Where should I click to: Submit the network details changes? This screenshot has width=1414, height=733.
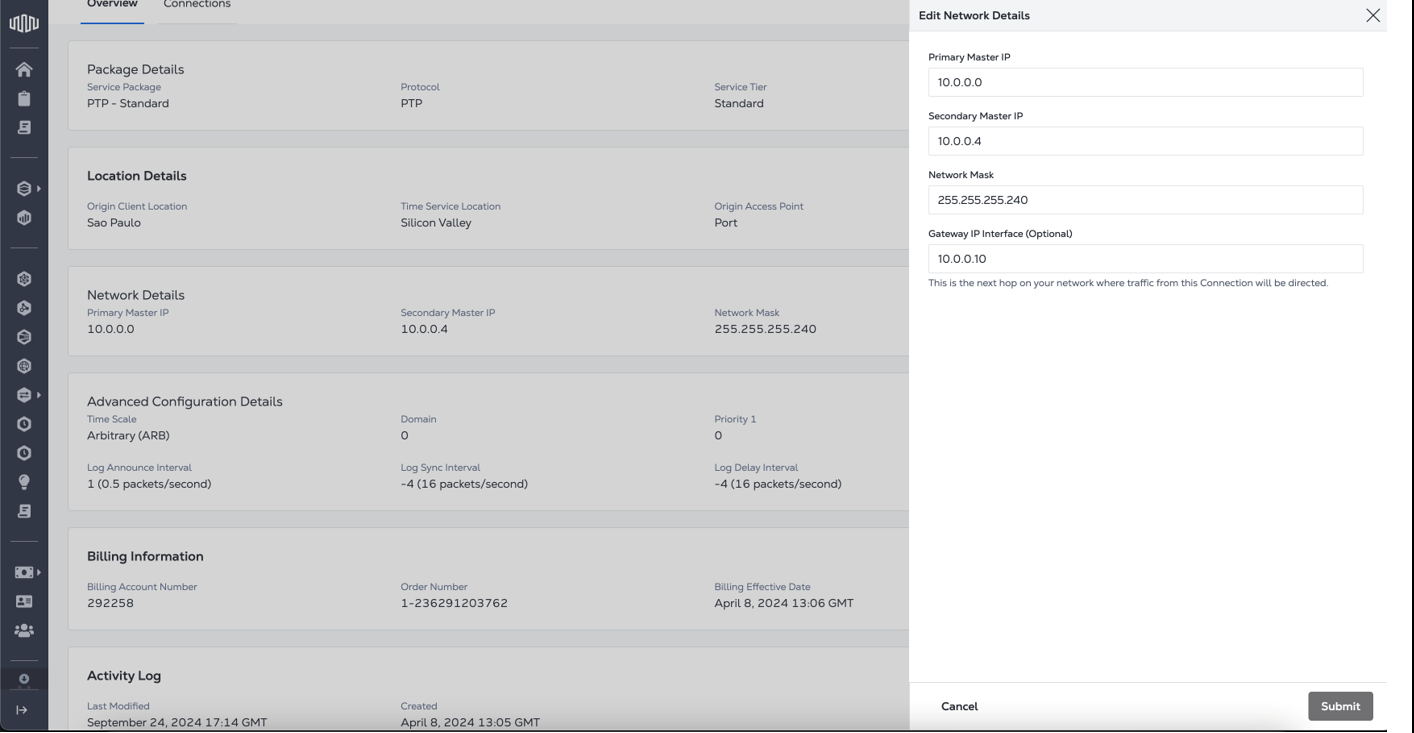point(1340,706)
